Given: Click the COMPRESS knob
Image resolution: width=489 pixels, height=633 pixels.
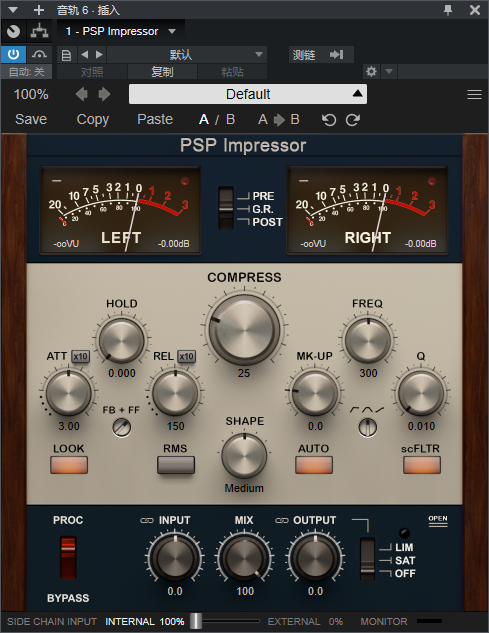Looking at the screenshot, I should click(244, 329).
